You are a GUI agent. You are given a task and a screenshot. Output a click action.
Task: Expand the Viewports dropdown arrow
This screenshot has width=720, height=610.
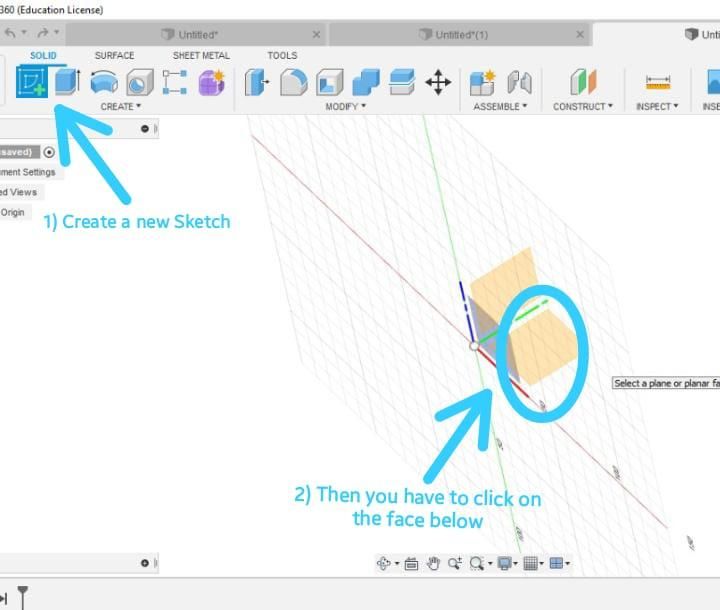pos(568,564)
